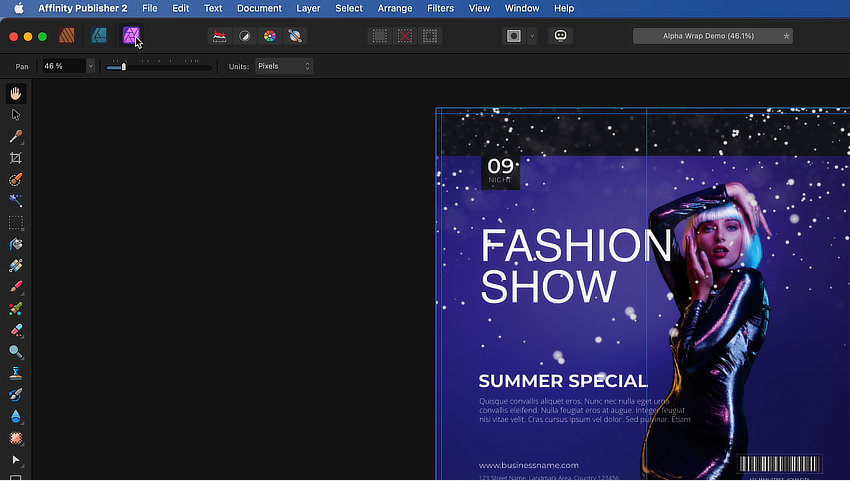The height and width of the screenshot is (481, 850).
Task: Select the Flood Fill bucket tool
Action: click(x=16, y=245)
